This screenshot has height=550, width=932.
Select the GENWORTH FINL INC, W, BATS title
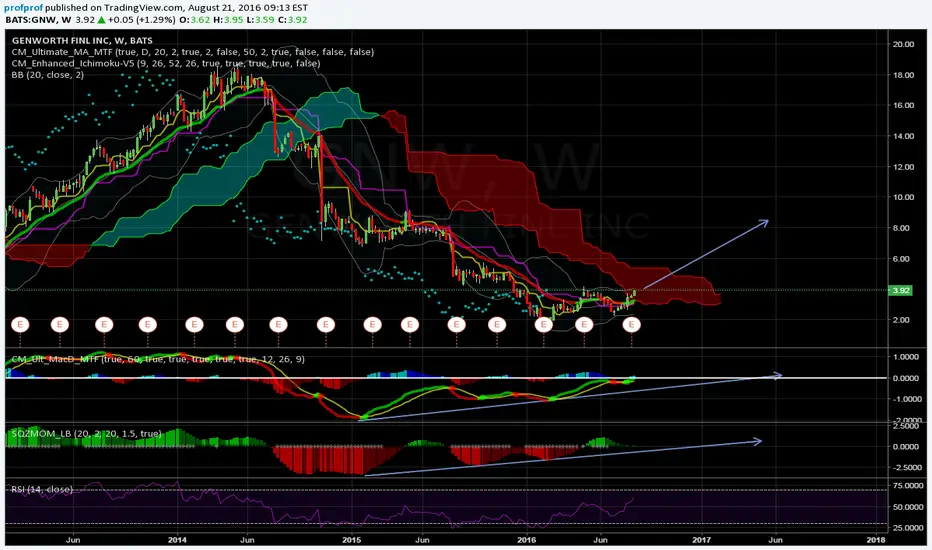[82, 40]
